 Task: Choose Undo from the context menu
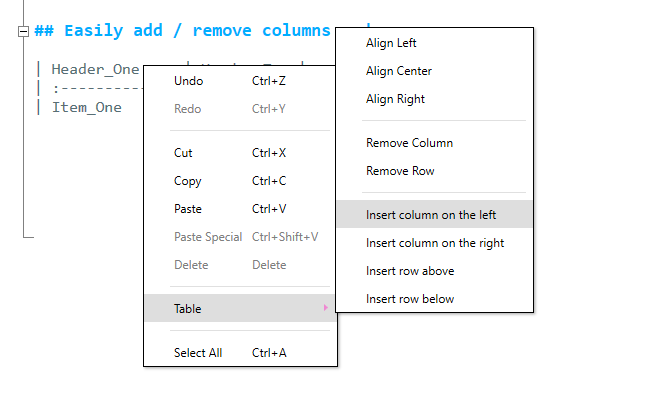(241, 81)
